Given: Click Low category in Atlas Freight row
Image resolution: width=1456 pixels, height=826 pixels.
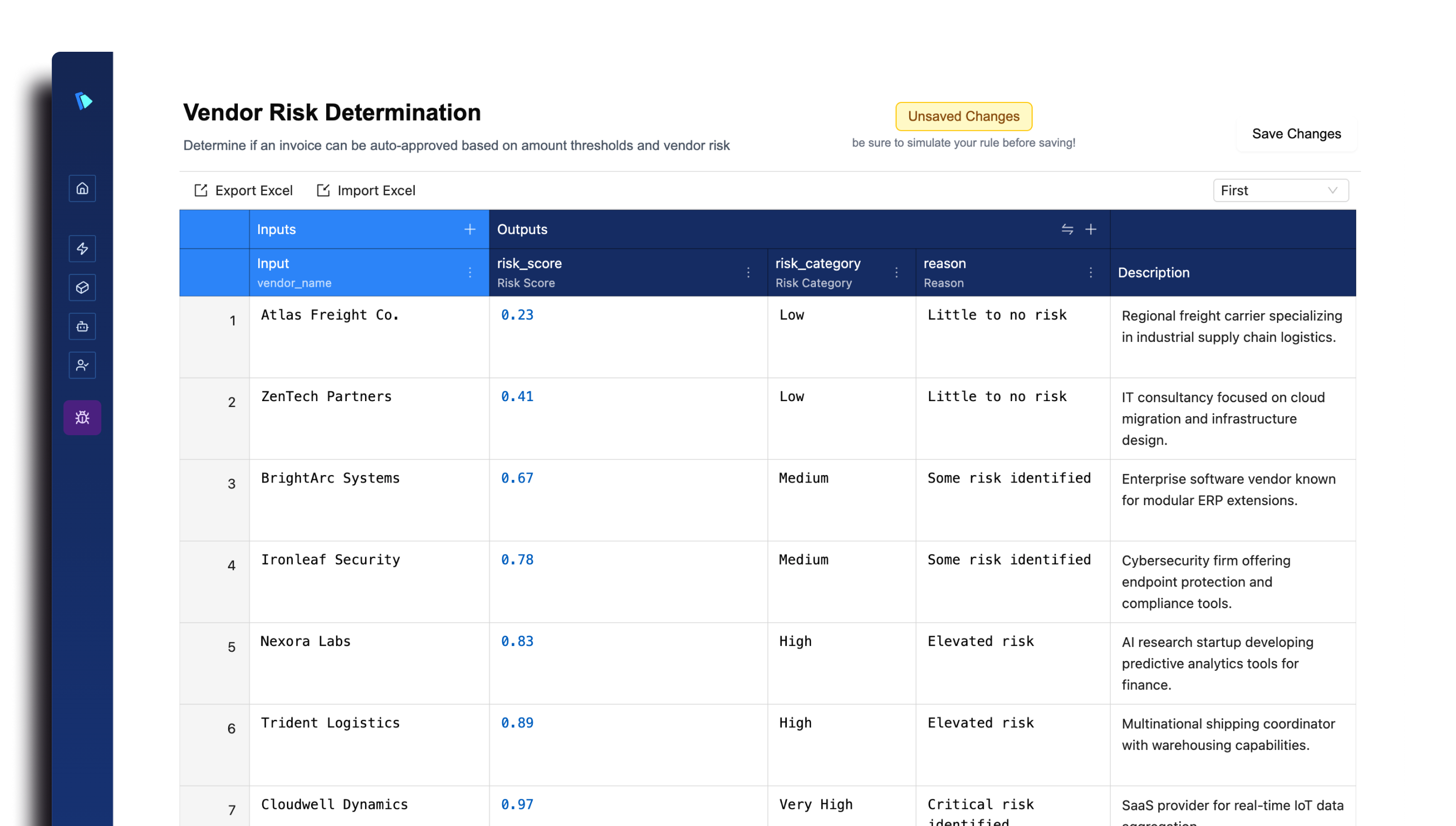Looking at the screenshot, I should pyautogui.click(x=841, y=337).
